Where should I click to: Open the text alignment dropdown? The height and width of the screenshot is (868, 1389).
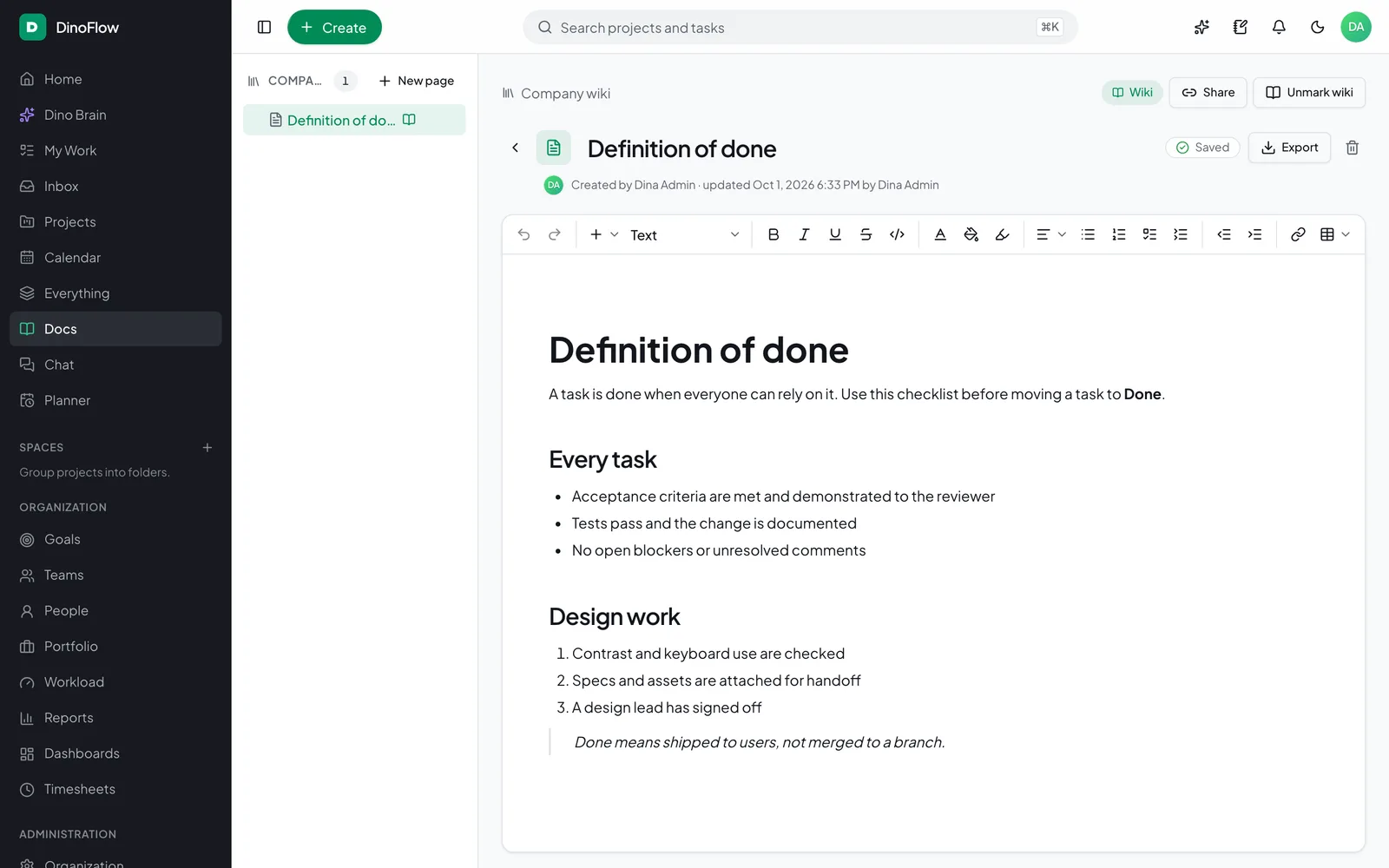tap(1051, 234)
